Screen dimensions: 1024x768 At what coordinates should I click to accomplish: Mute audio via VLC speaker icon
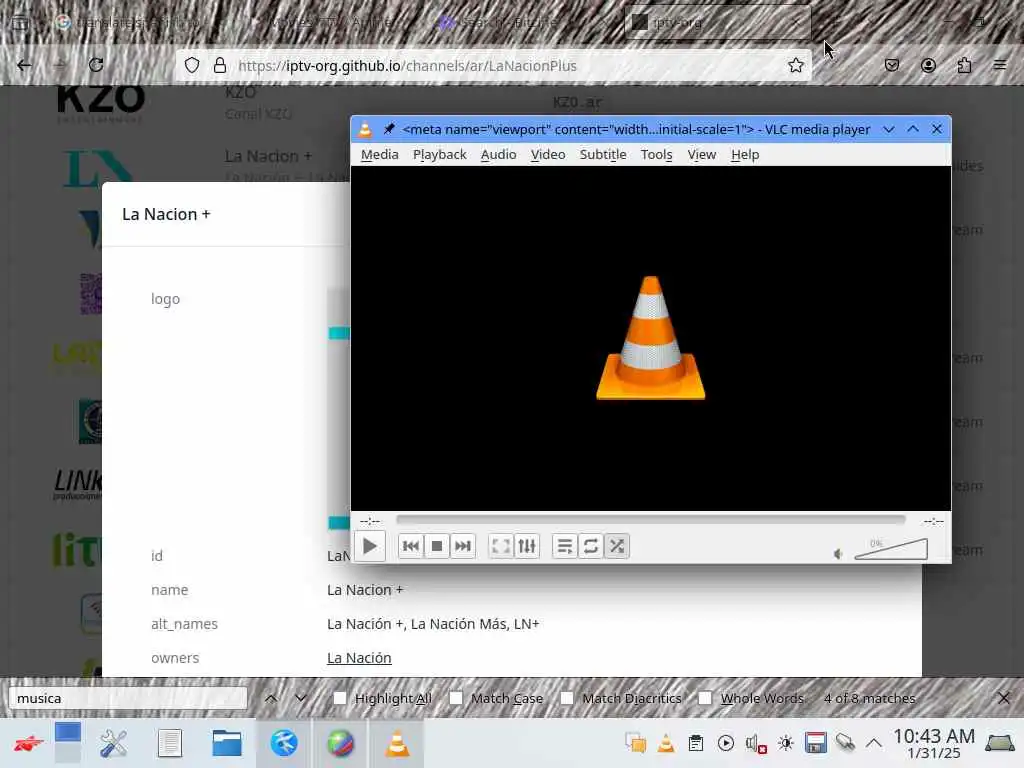[839, 554]
